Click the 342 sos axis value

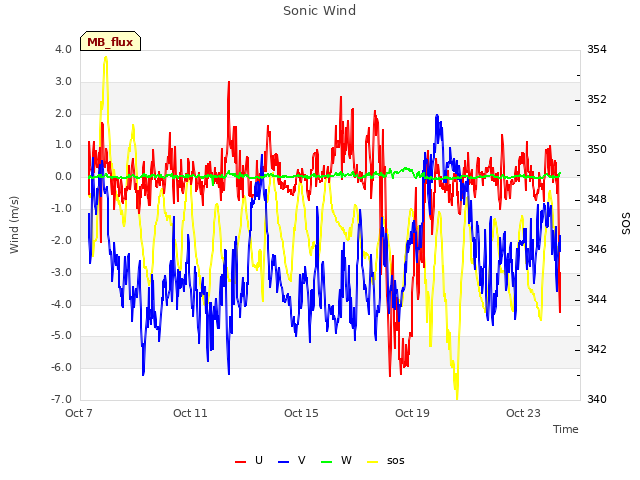[597, 349]
